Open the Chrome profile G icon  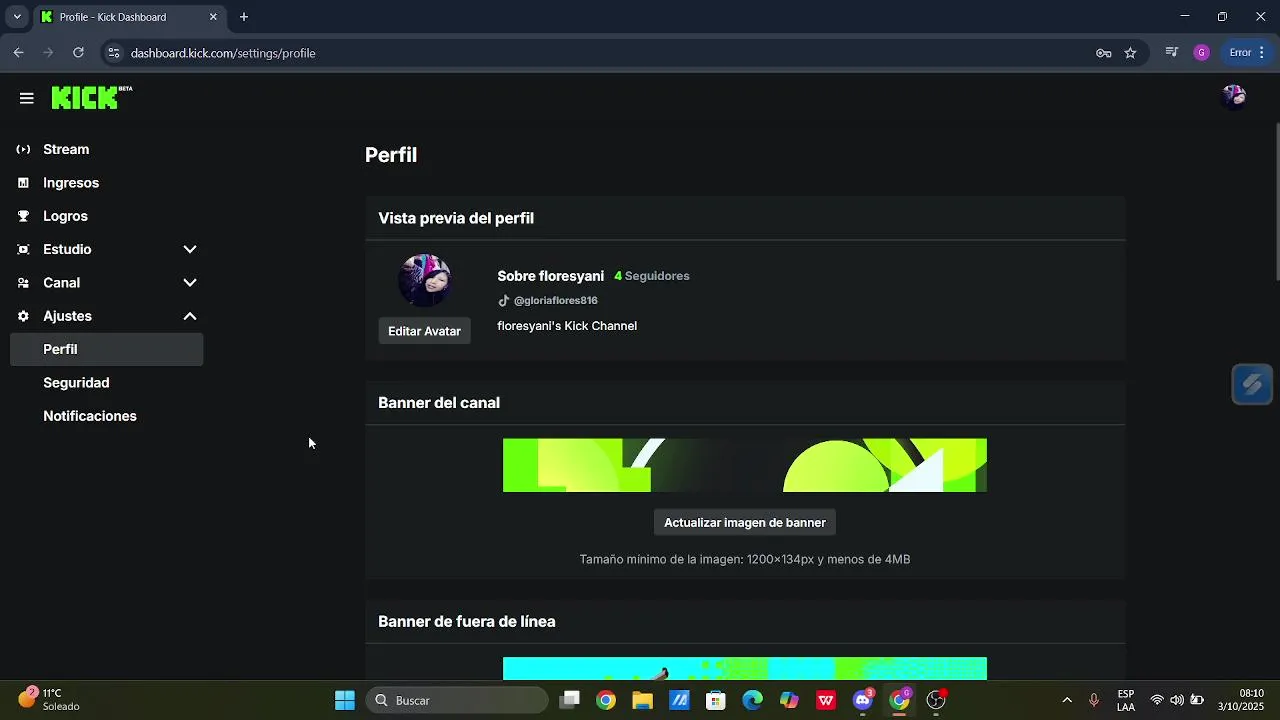point(1202,53)
